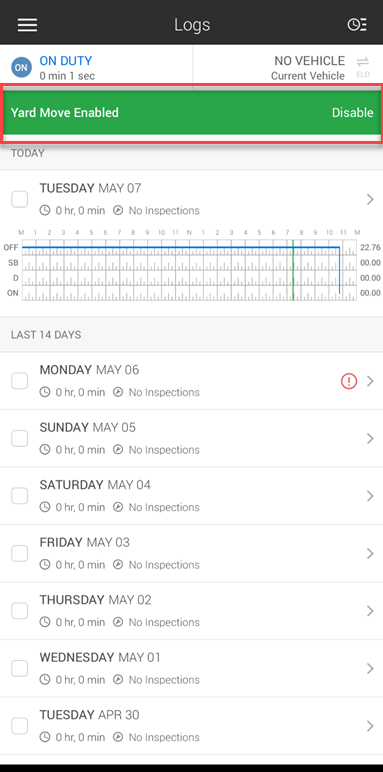Viewport: 383px width, 772px height.
Task: Tap the clock list icon in header
Action: (357, 25)
